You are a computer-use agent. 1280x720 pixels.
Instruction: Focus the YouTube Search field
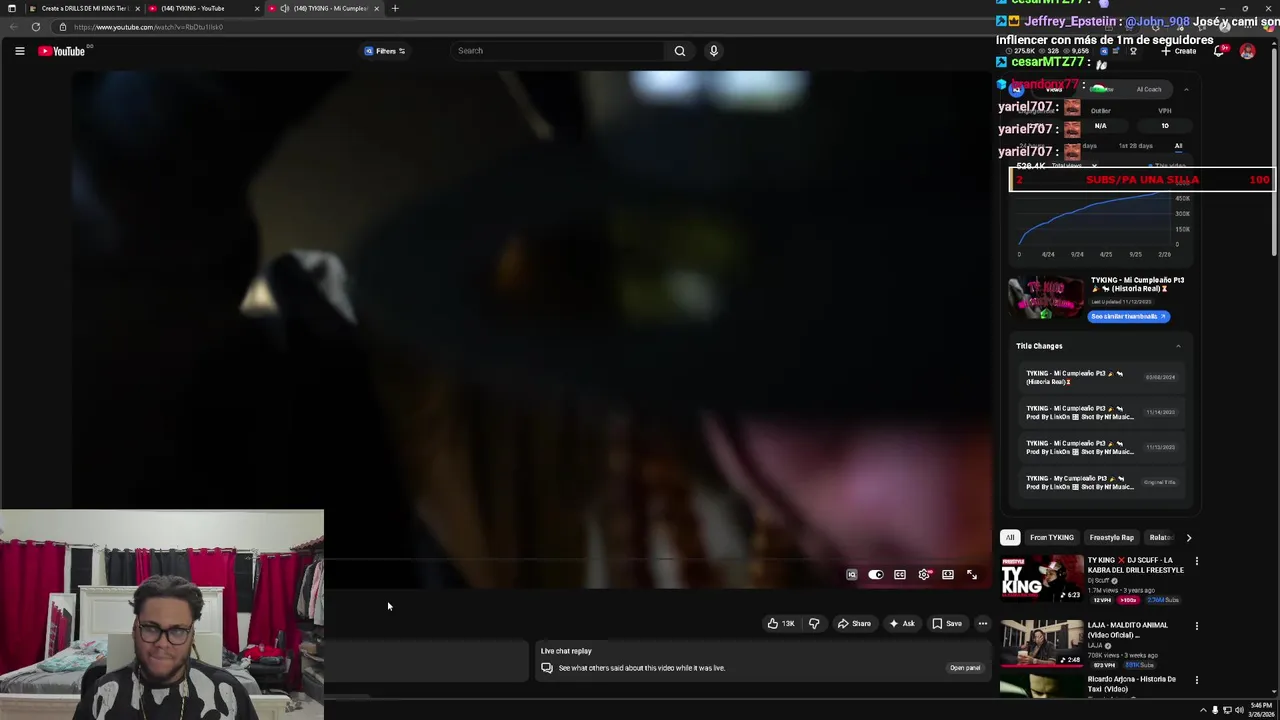pos(557,51)
